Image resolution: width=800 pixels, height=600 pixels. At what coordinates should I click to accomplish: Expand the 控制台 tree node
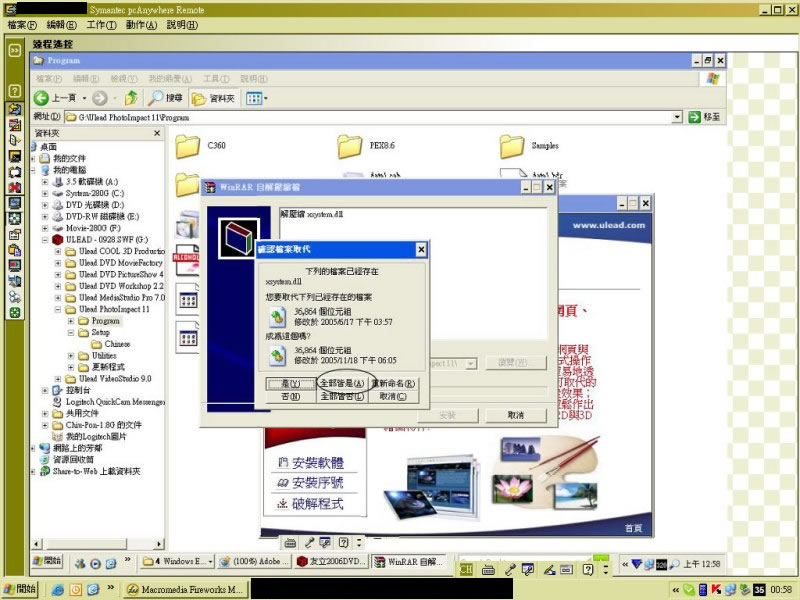[x=45, y=390]
